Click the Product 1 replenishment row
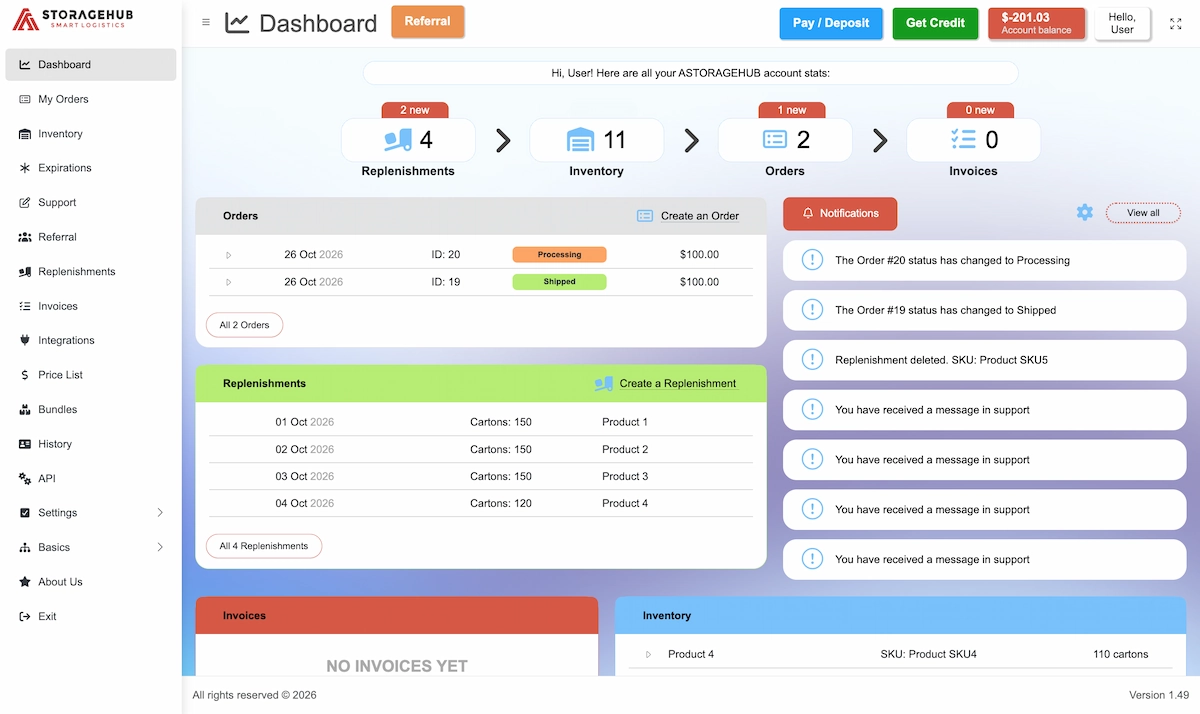This screenshot has width=1200, height=714. 481,422
